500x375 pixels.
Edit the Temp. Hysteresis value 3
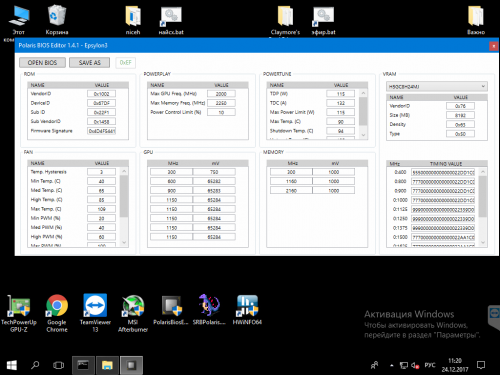click(x=102, y=172)
